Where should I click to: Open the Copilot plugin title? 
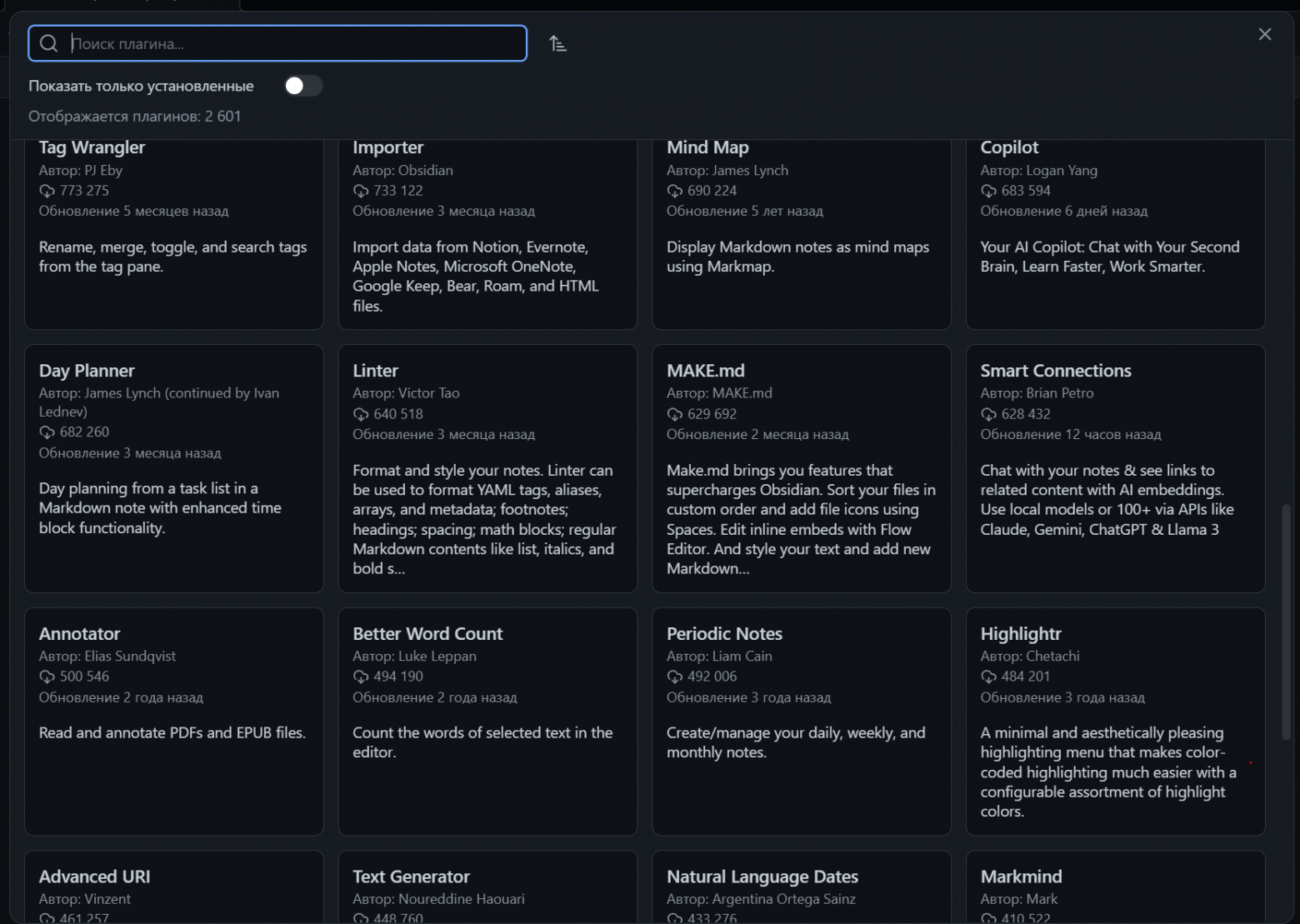coord(1009,147)
